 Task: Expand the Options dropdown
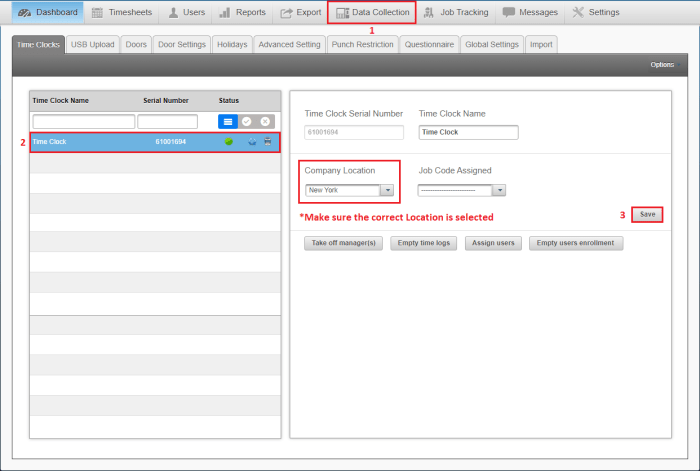click(x=665, y=65)
